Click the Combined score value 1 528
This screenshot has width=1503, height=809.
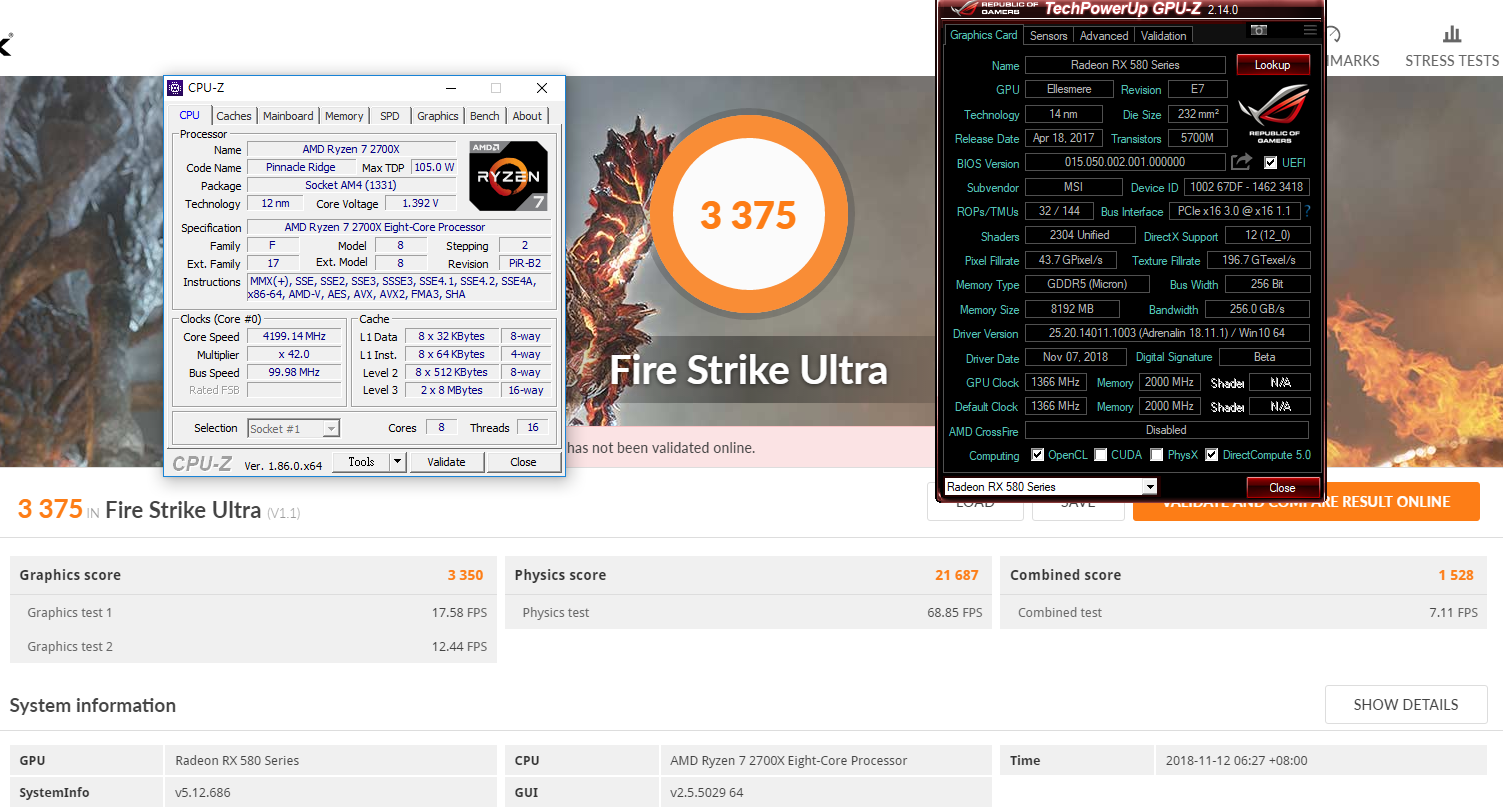pos(1456,575)
